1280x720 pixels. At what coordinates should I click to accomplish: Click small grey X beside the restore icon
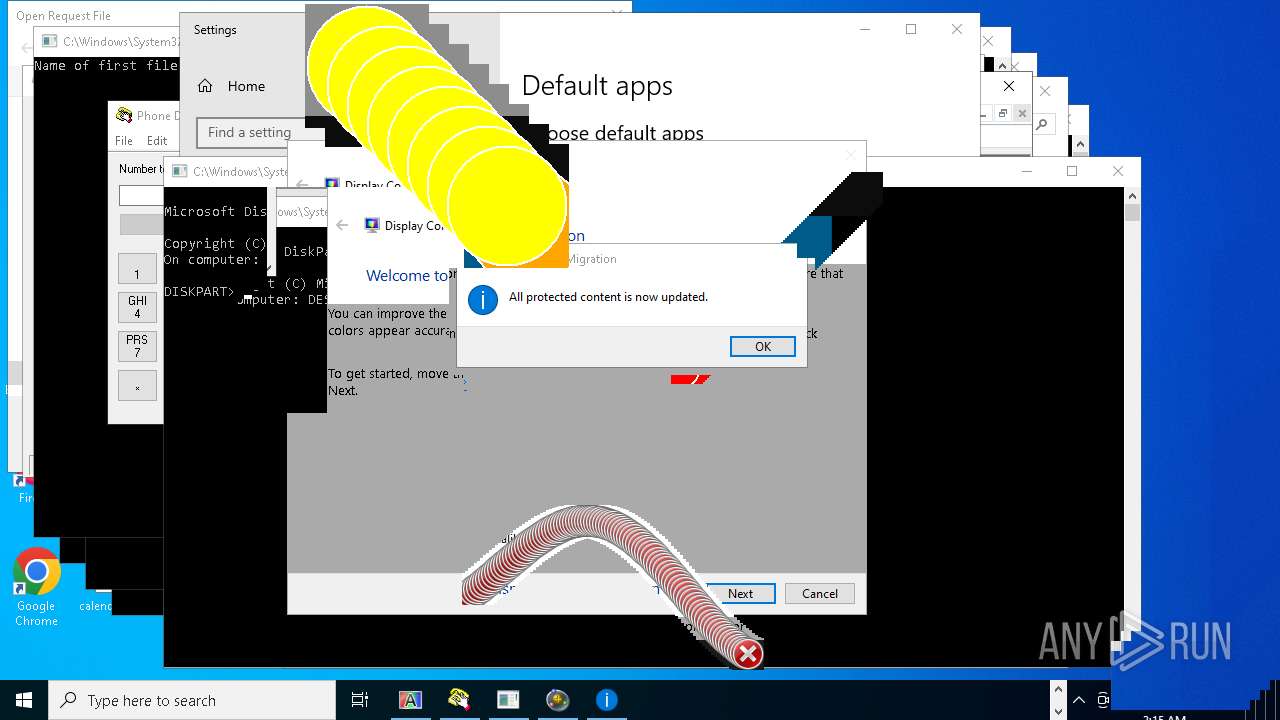[x=1021, y=114]
